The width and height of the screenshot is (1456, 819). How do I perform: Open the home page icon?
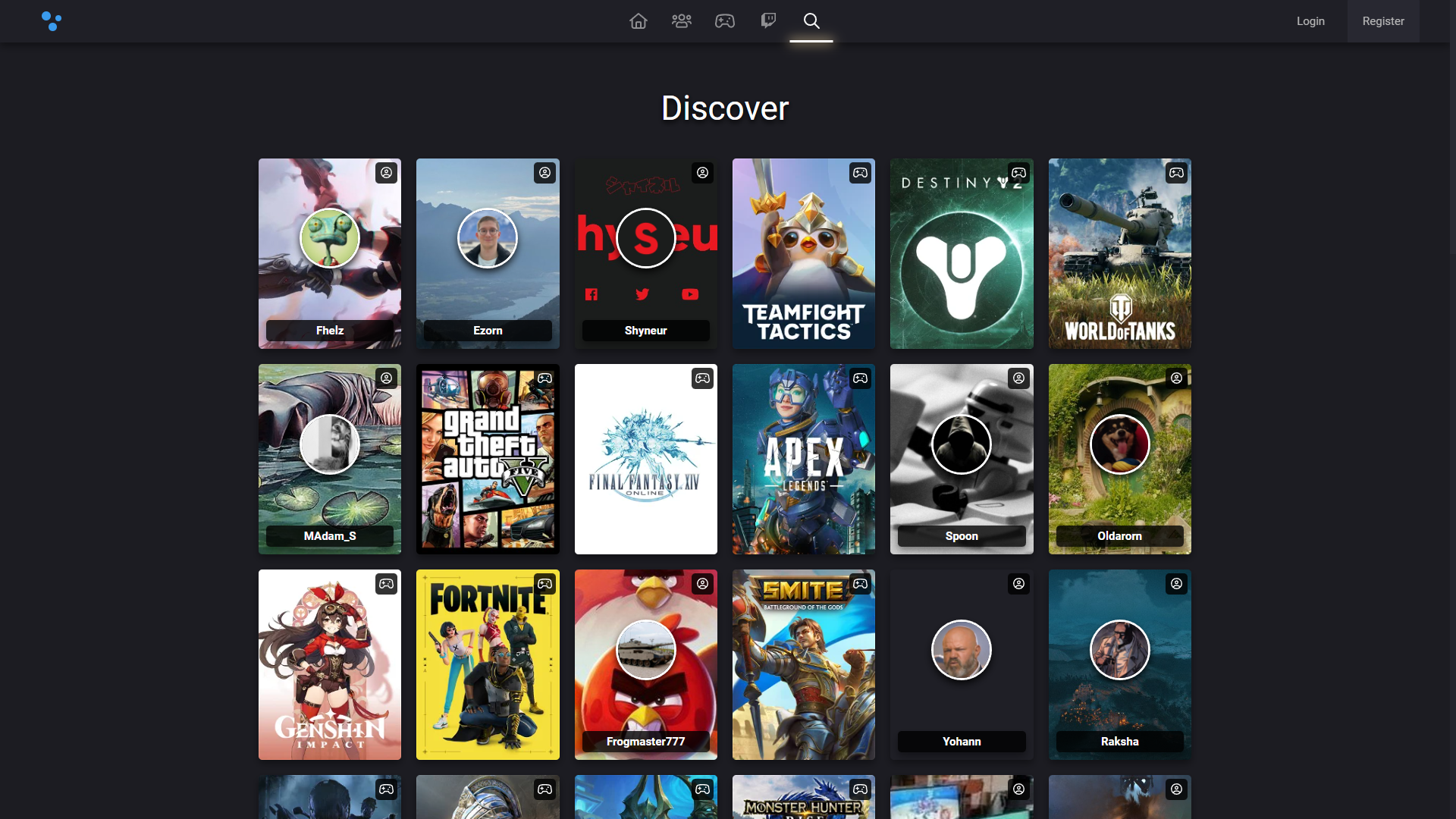[639, 21]
